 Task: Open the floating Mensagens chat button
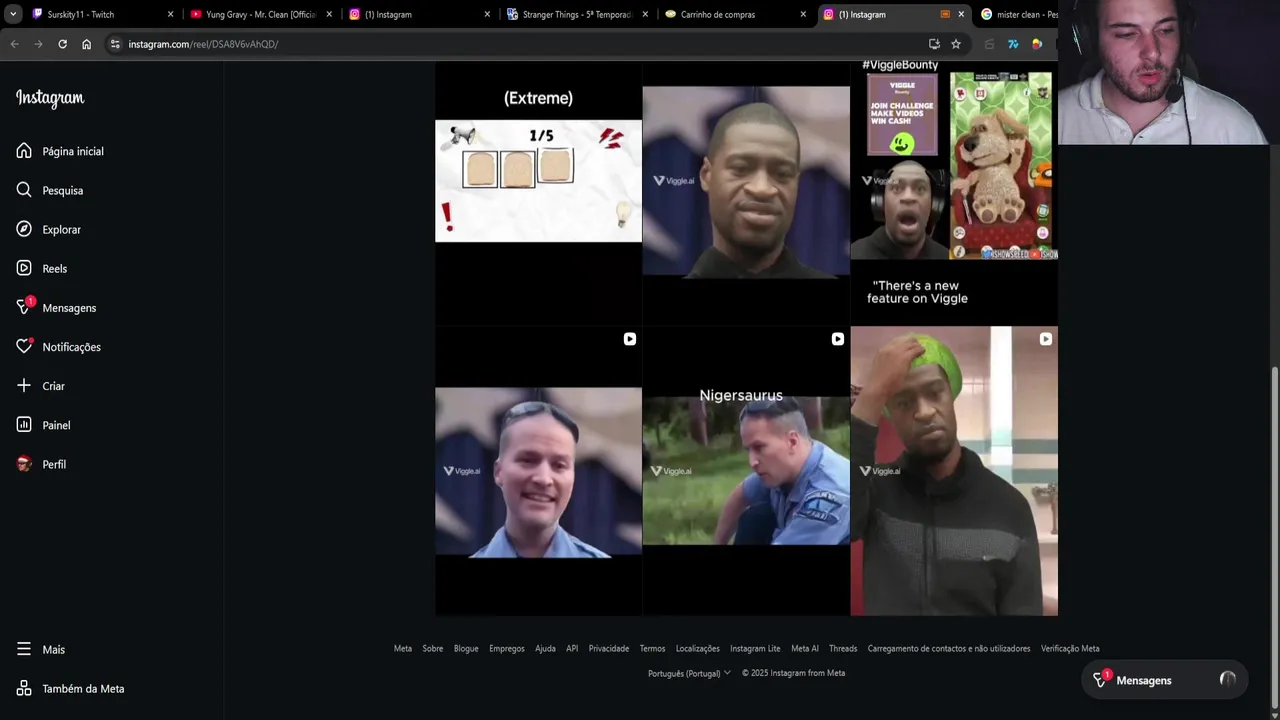tap(1165, 680)
